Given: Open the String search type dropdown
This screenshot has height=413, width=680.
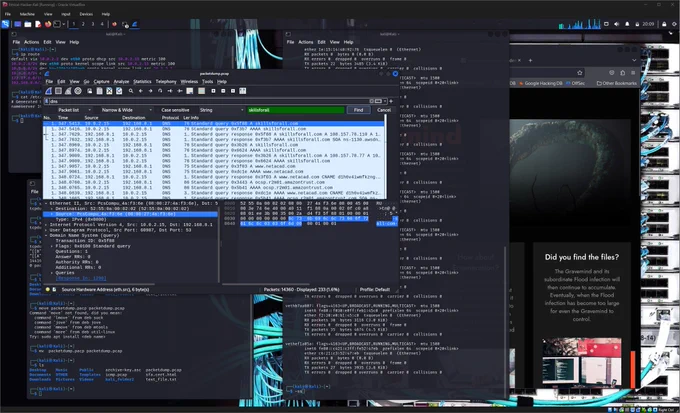Looking at the screenshot, I should coord(221,110).
